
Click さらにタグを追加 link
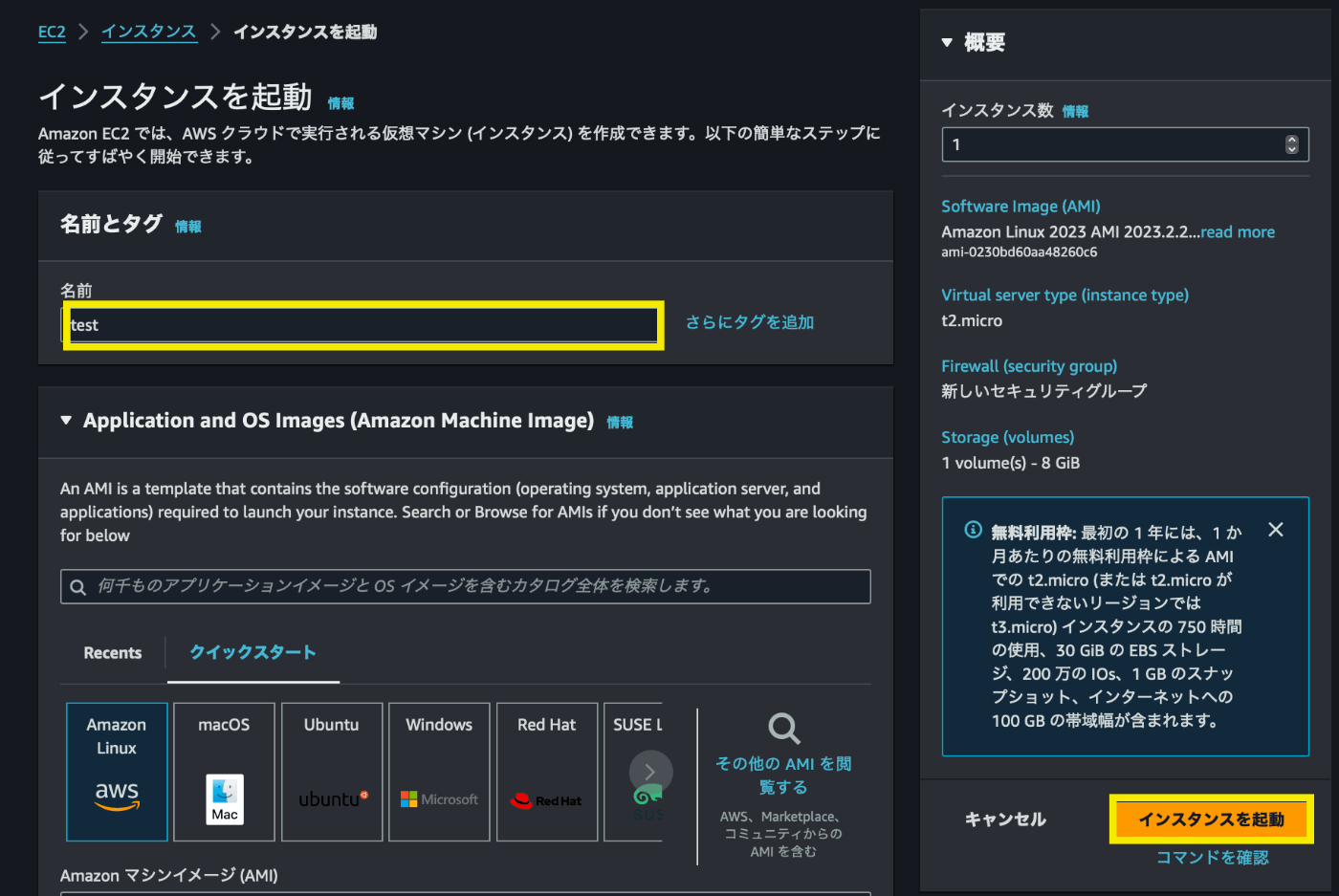click(750, 322)
